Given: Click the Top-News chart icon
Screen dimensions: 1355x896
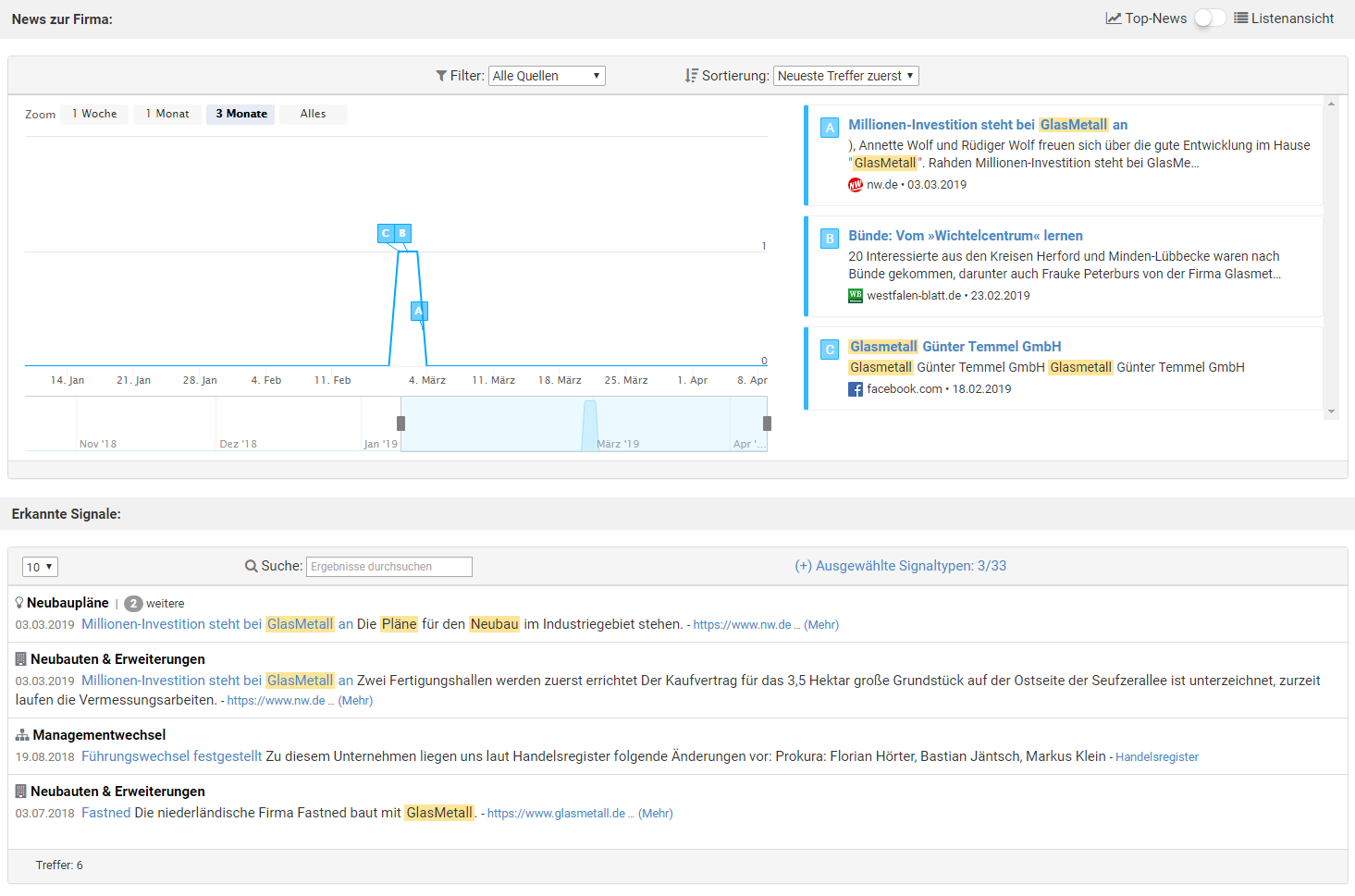Looking at the screenshot, I should [1114, 18].
